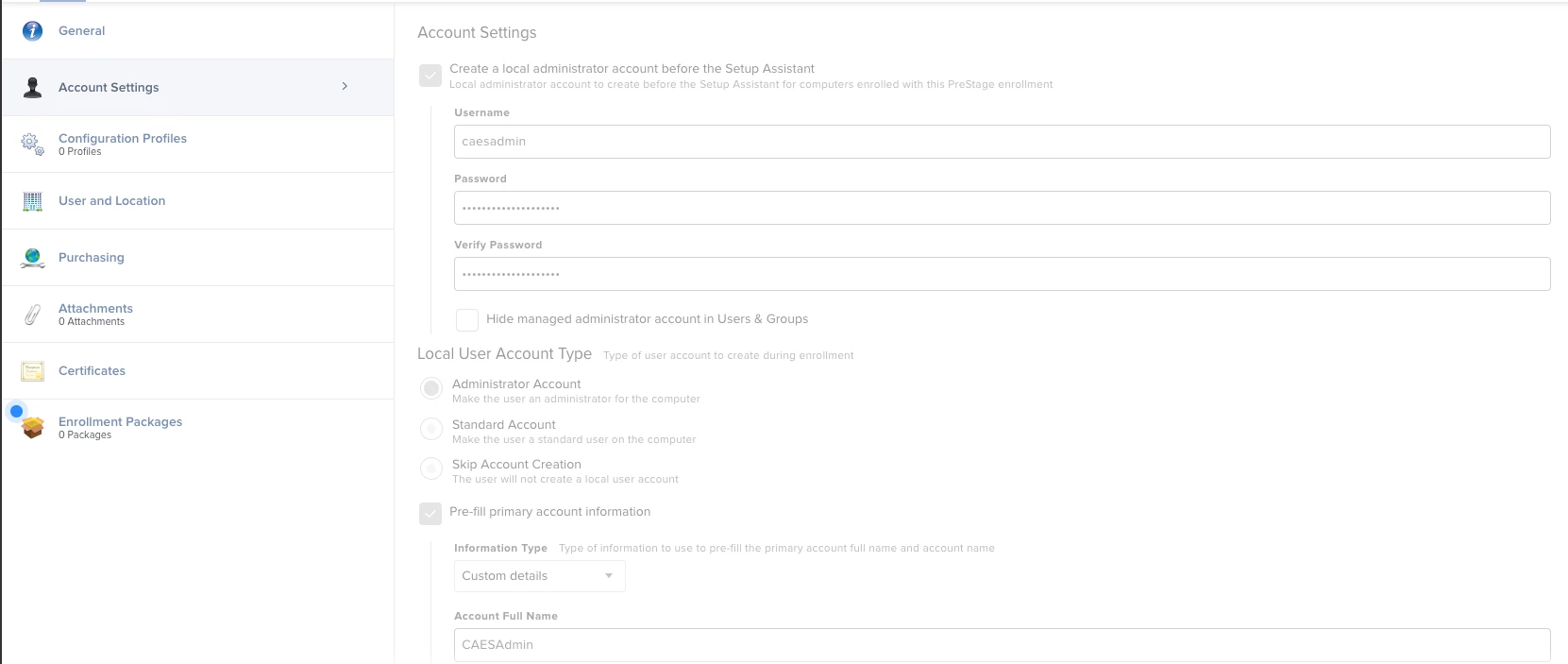Click the Attachments paperclip icon
The image size is (1568, 664).
coord(32,315)
